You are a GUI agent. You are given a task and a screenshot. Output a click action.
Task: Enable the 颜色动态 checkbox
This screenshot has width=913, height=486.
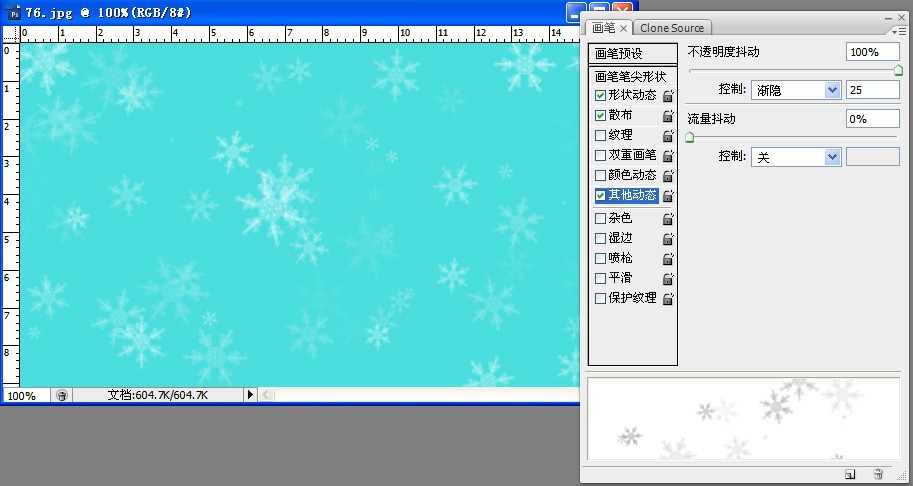[x=600, y=175]
